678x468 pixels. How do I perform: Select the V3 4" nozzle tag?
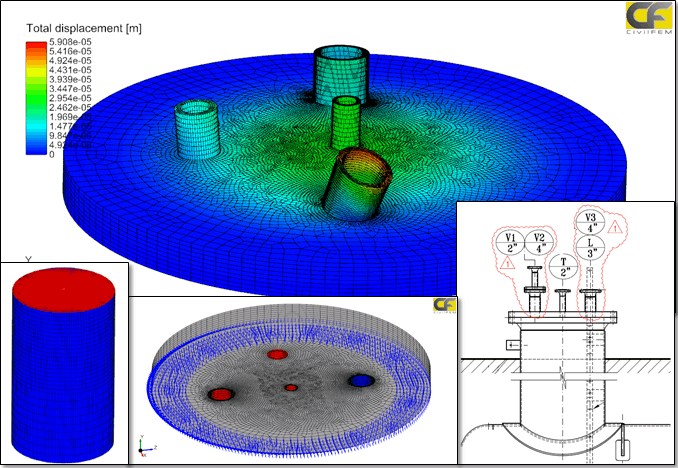pos(590,222)
